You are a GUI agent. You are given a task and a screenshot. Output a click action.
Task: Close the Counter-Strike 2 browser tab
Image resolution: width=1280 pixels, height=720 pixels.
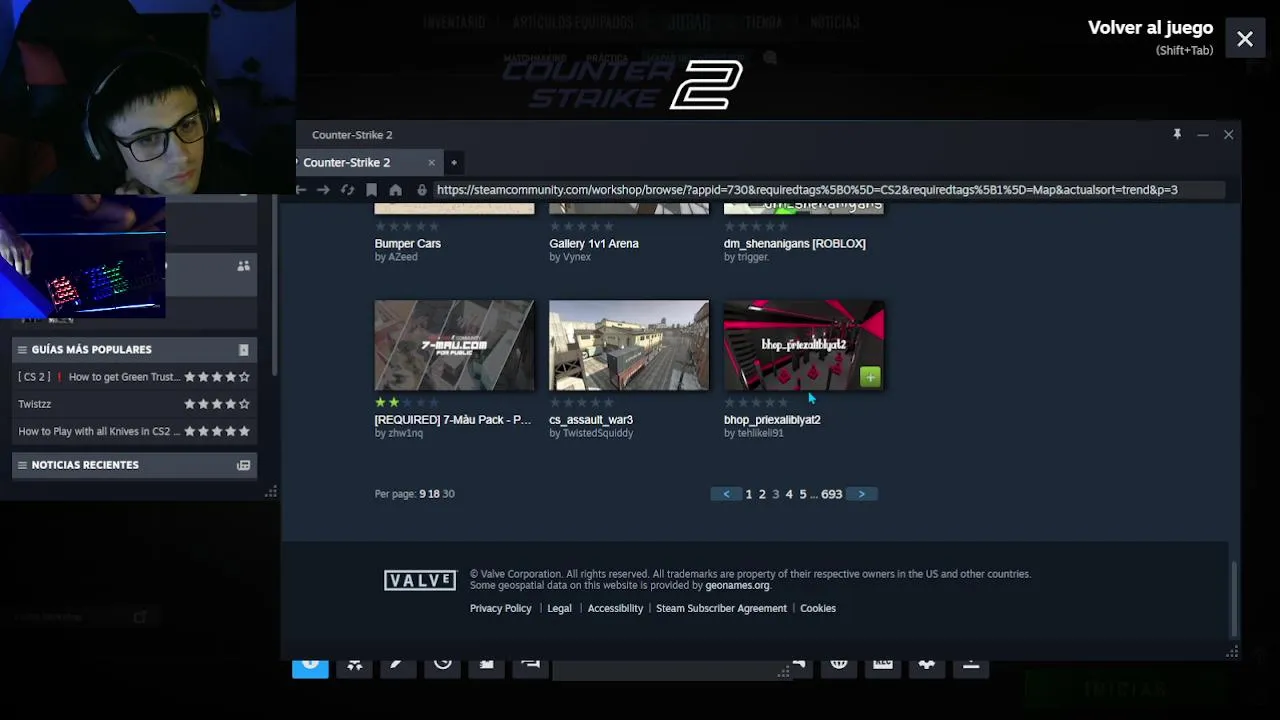tap(431, 162)
